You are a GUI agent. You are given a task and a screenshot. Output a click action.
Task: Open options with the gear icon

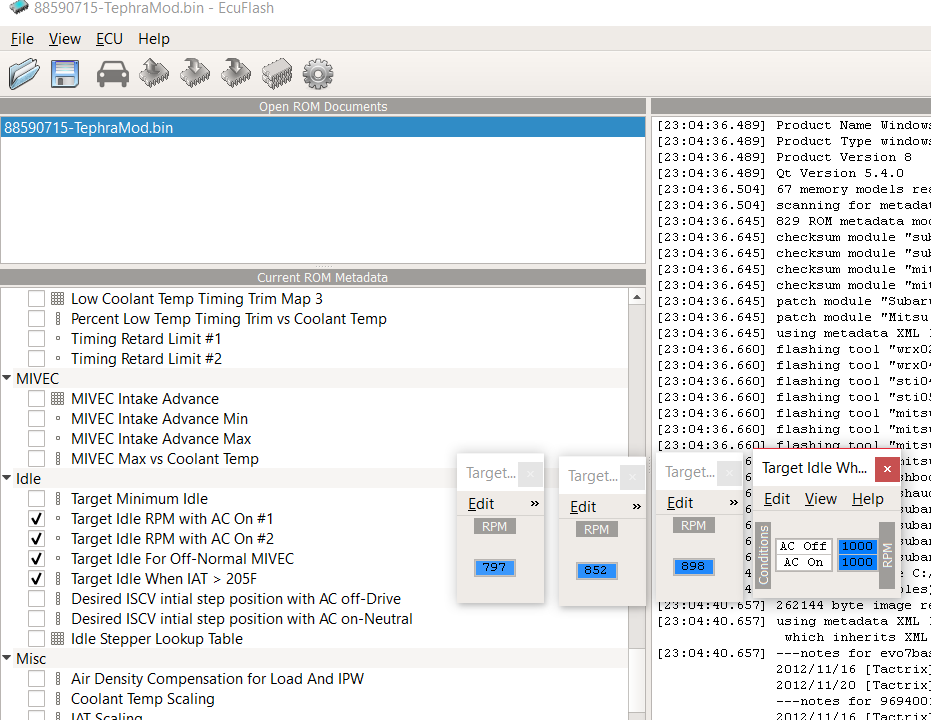click(x=318, y=74)
